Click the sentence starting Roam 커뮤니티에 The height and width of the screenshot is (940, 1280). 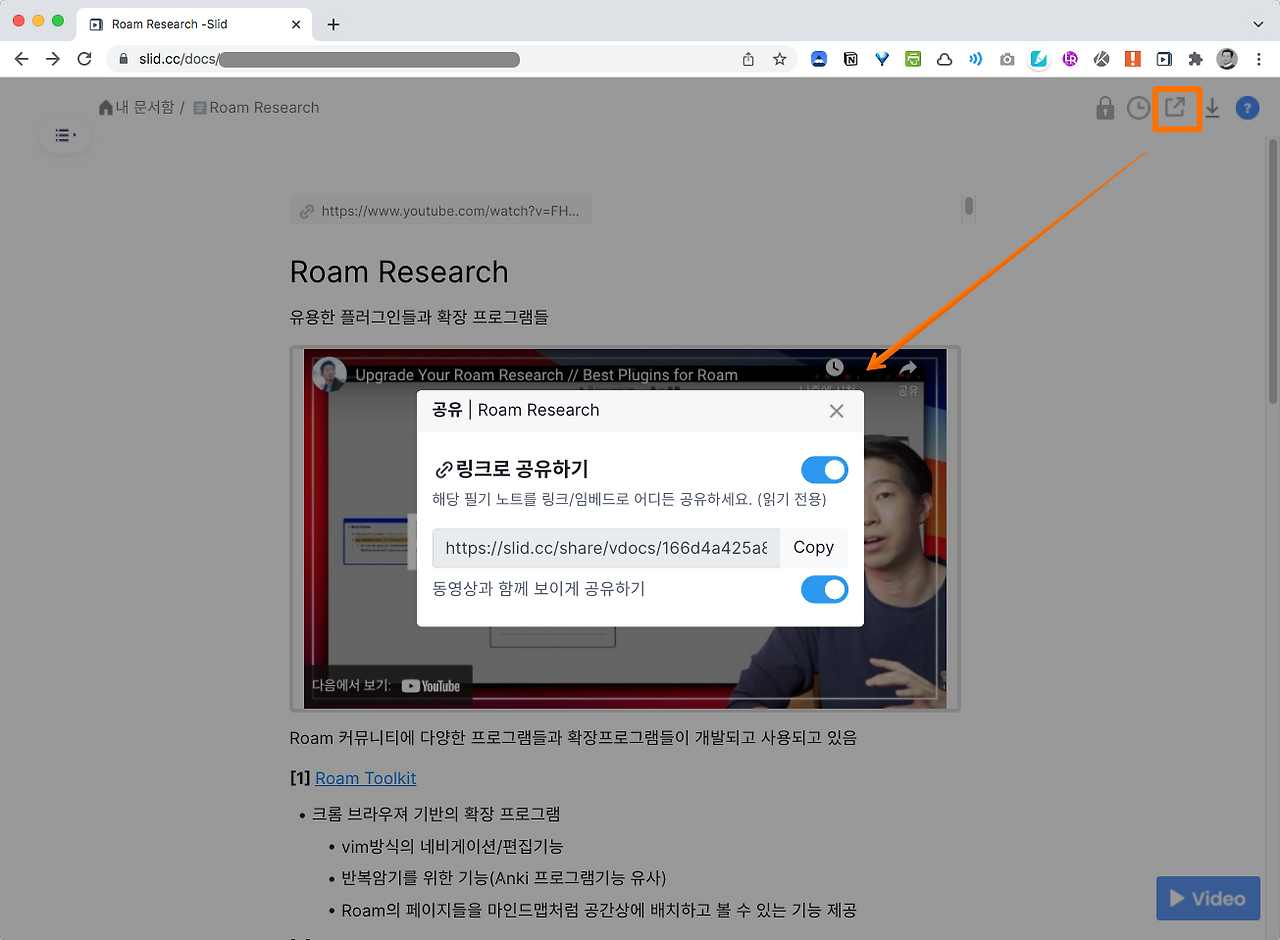coord(573,738)
